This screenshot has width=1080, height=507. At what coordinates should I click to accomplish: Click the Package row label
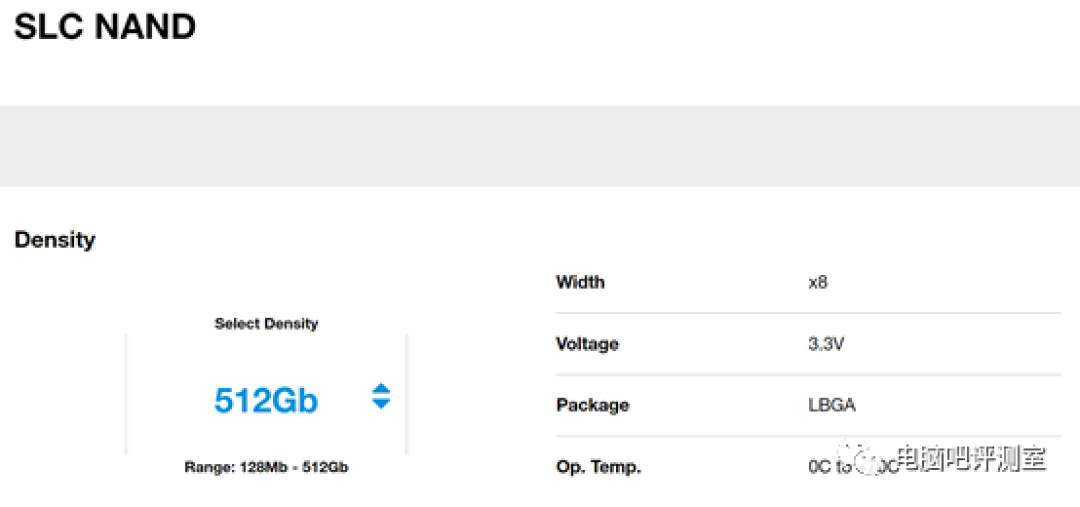[x=592, y=405]
